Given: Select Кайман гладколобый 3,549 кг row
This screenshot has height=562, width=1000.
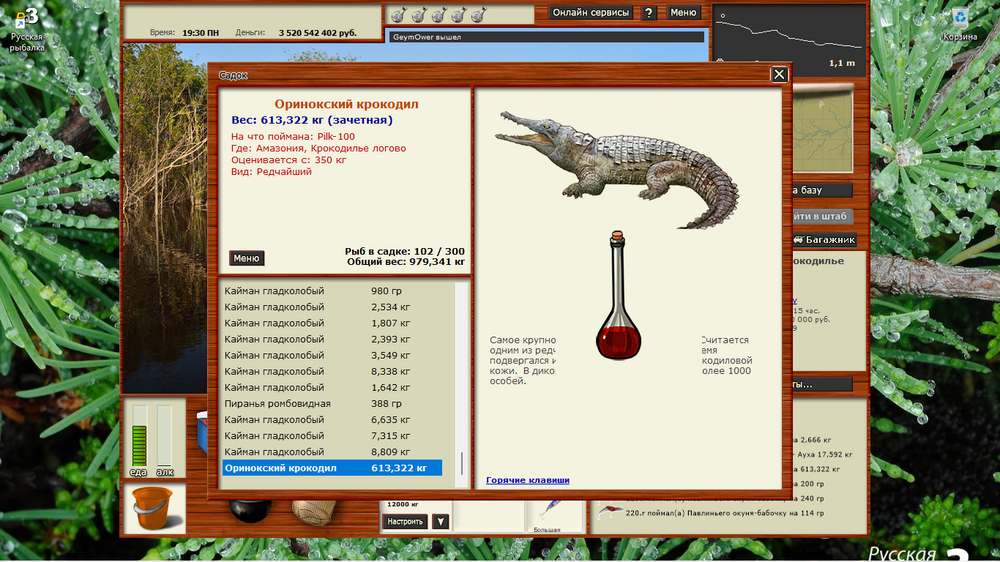Looking at the screenshot, I should tap(332, 355).
